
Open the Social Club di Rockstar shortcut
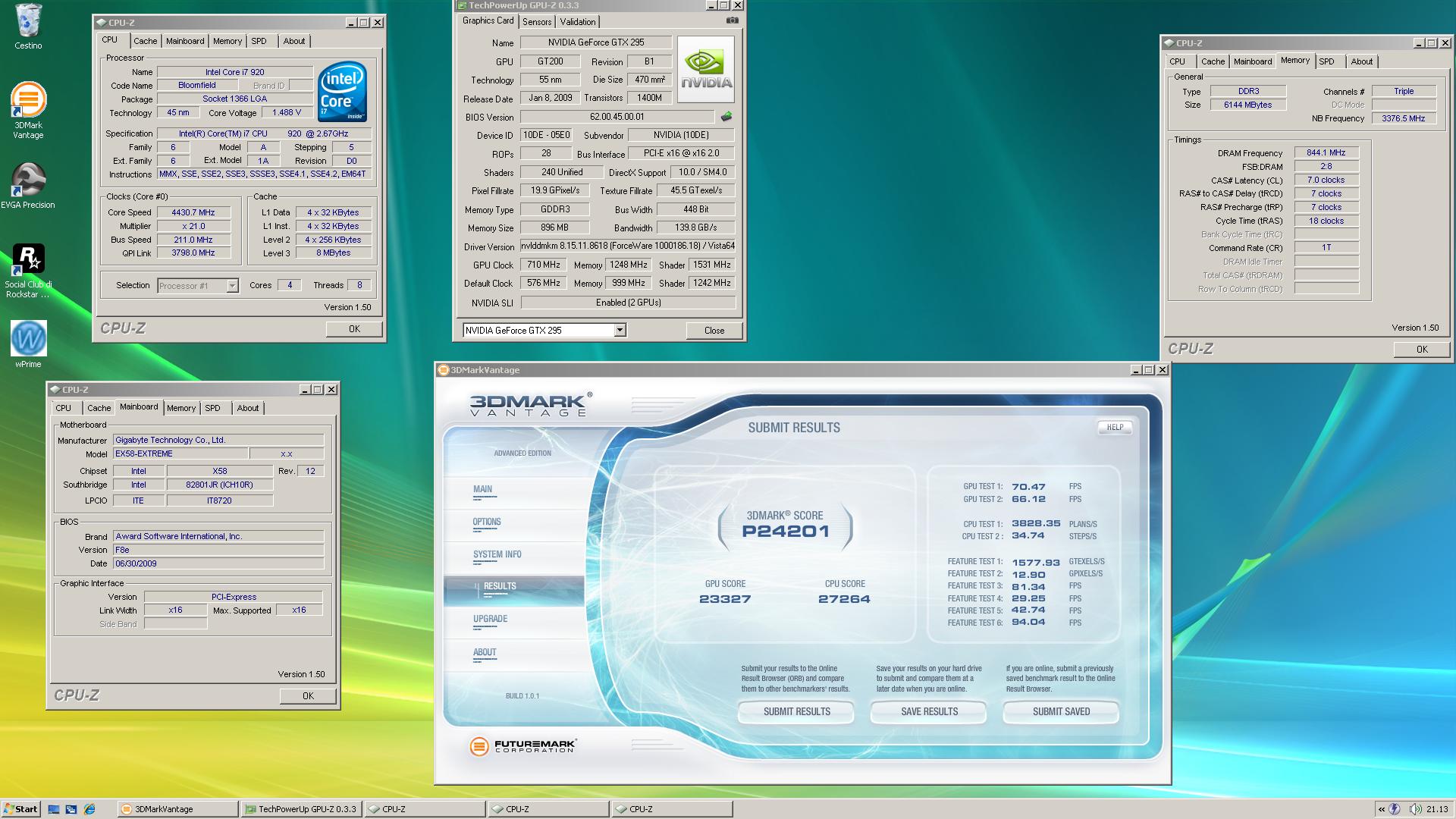[28, 271]
